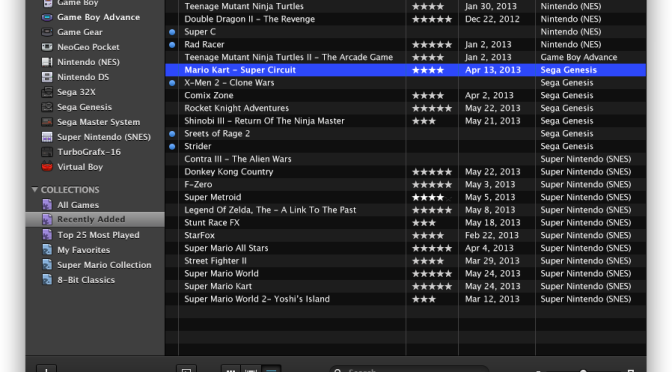Select the Rocket Knight Adventures title

point(237,108)
